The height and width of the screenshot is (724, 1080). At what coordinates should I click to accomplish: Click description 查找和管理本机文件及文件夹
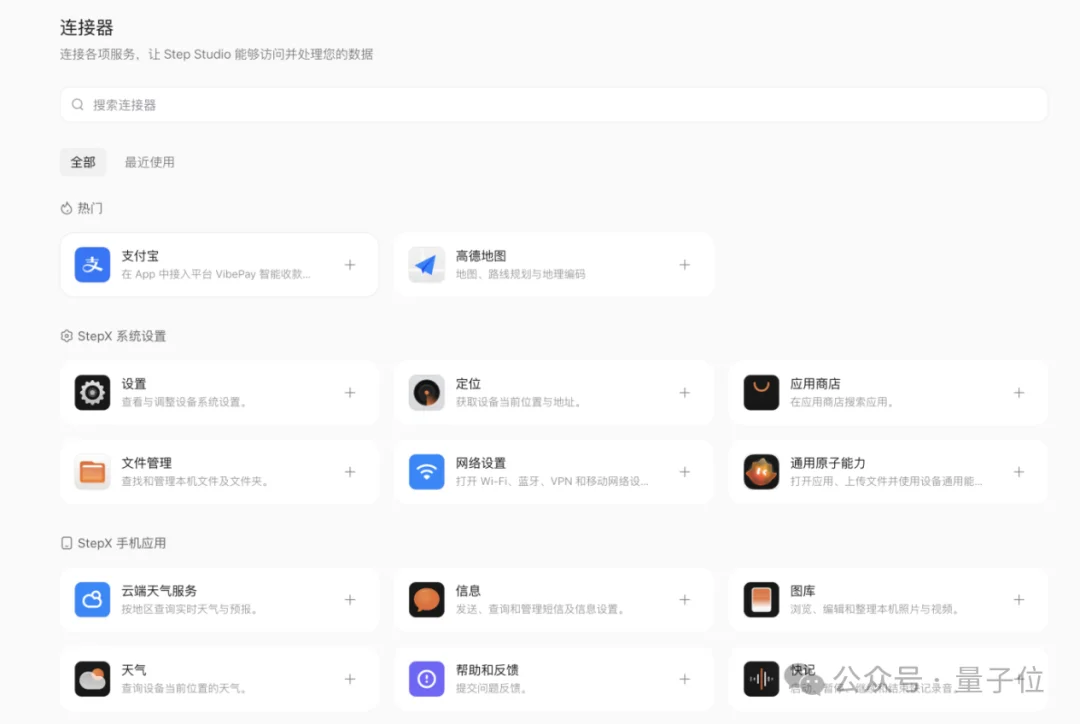coord(195,482)
